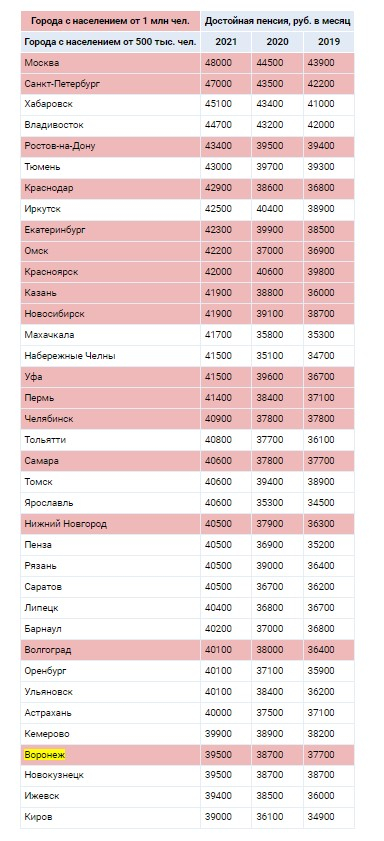Click the 2020 column header
This screenshot has width=384, height=841.
(277, 42)
